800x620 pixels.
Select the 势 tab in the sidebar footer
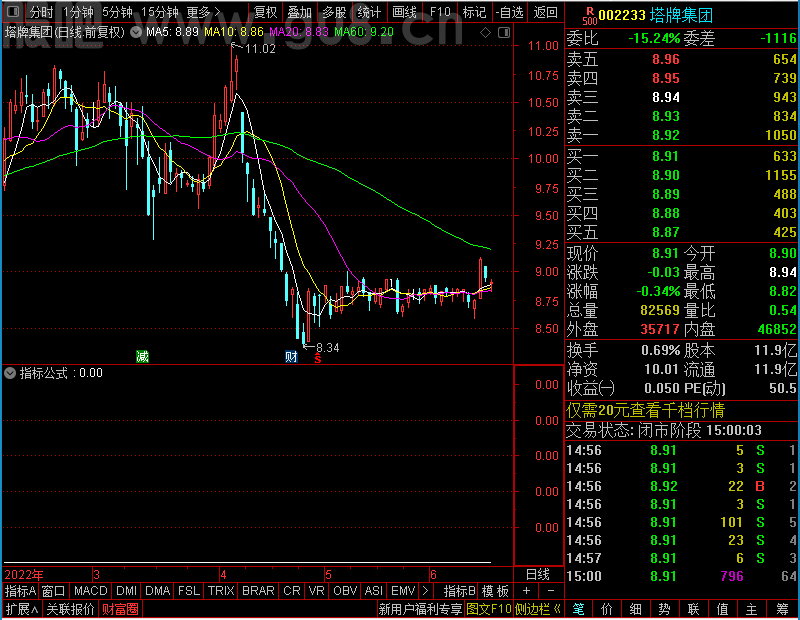coord(664,609)
